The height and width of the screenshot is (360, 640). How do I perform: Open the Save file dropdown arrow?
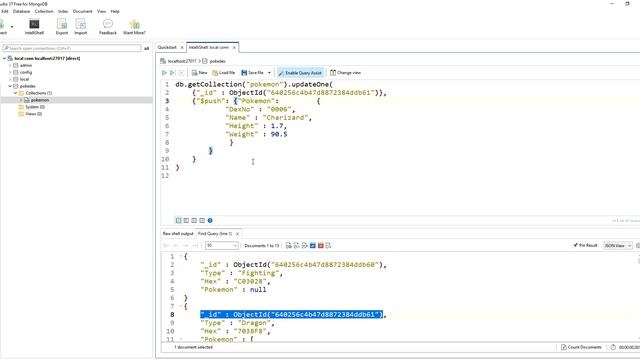click(269, 73)
